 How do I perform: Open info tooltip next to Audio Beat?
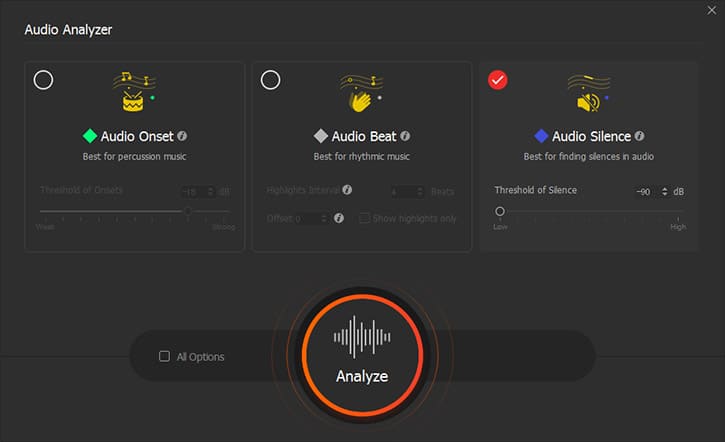point(405,136)
